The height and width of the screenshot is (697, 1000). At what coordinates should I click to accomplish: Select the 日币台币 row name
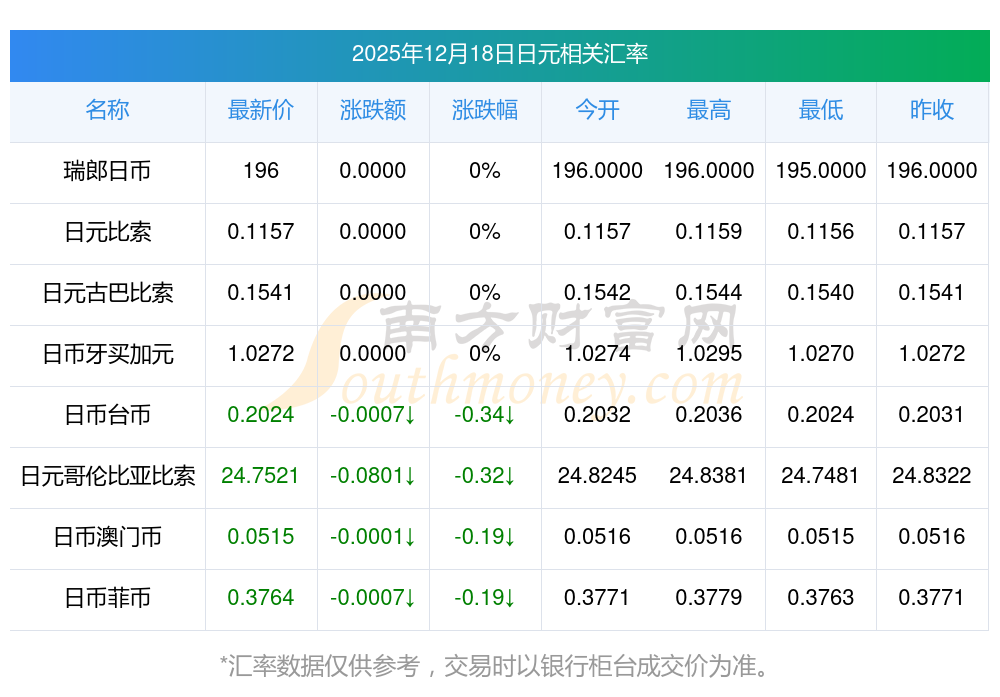pyautogui.click(x=107, y=415)
